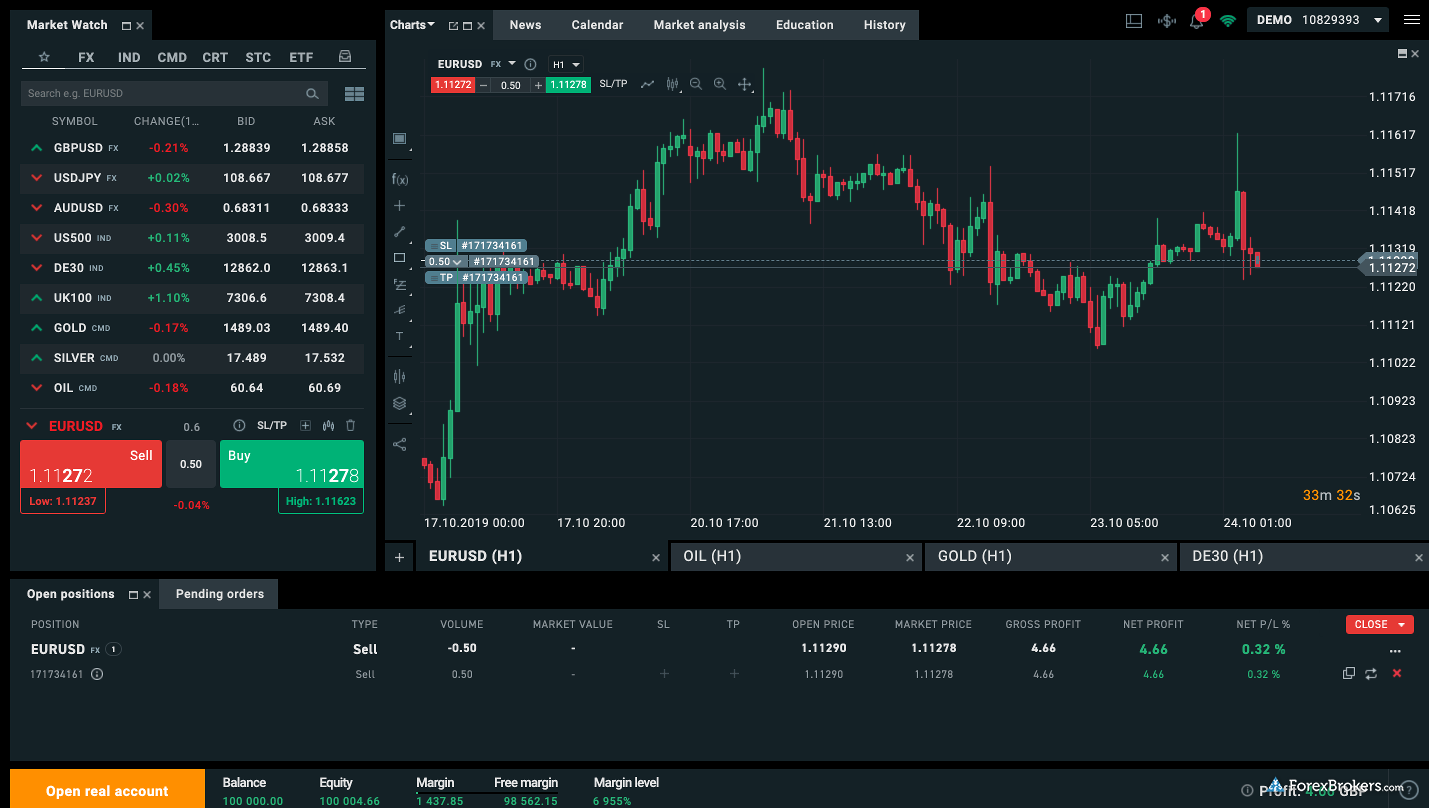Click the deposit dollar icon in the top bar
The width and height of the screenshot is (1429, 808).
1166,20
